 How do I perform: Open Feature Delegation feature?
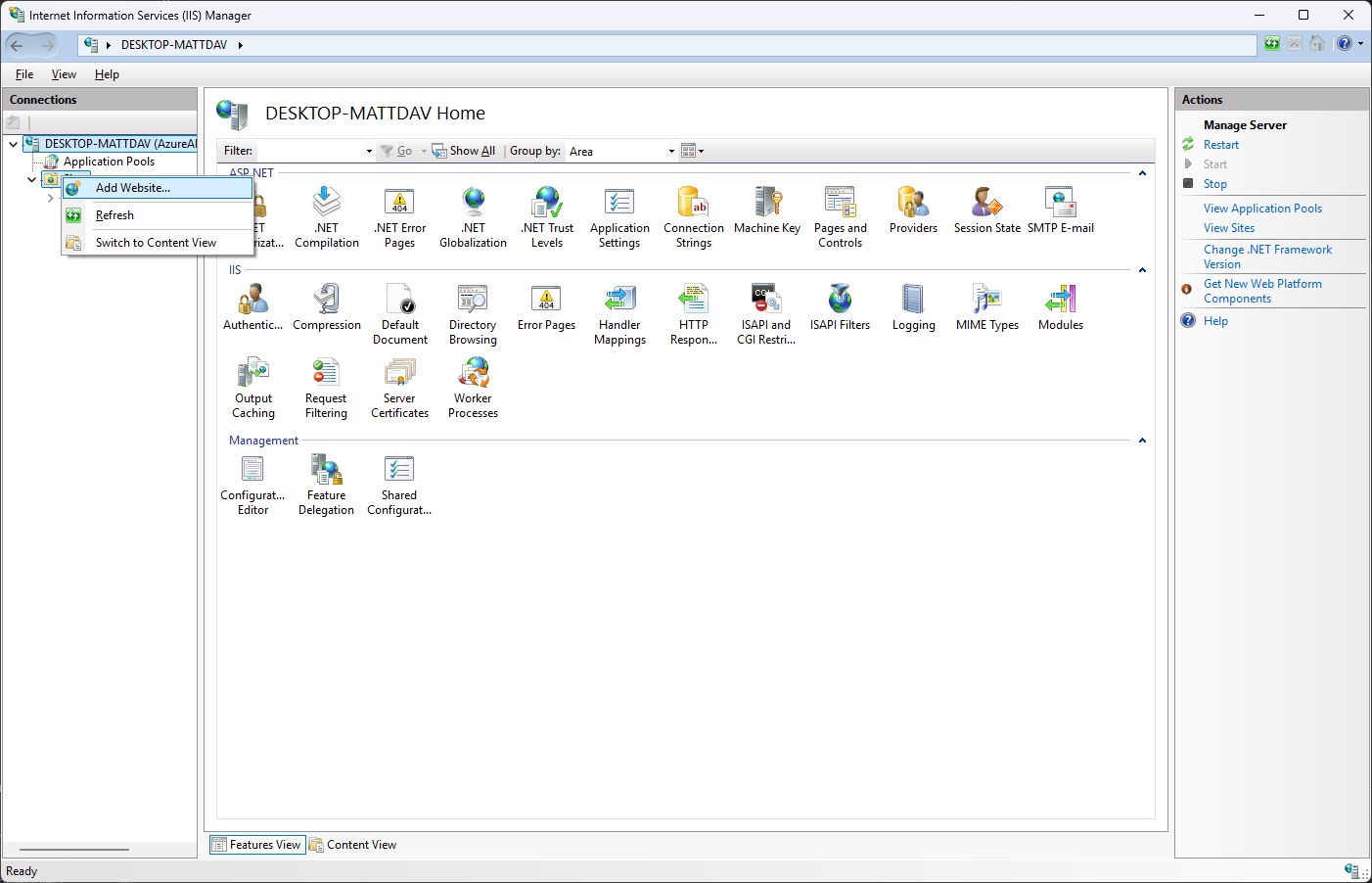coord(326,485)
